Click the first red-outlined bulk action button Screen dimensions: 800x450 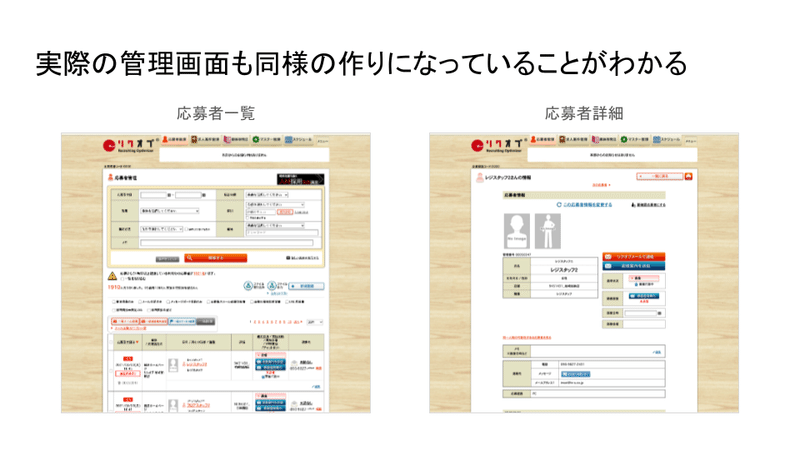pos(124,321)
